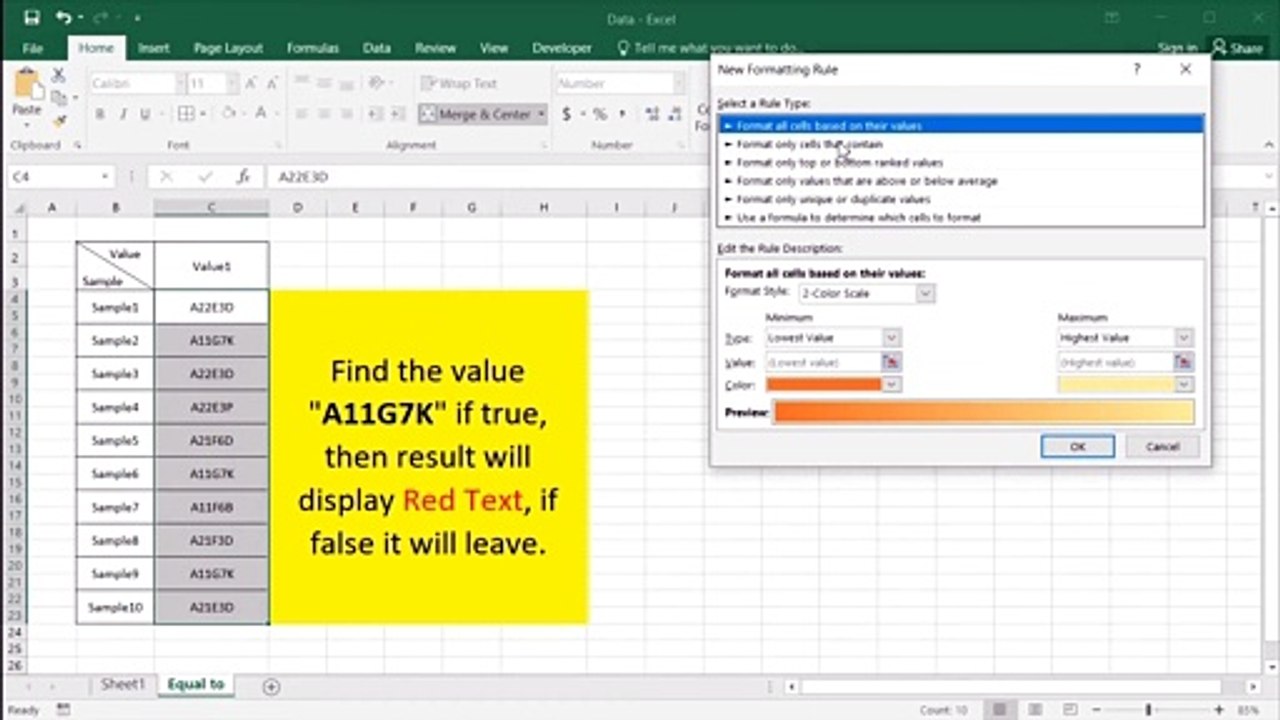Open the File menu

(32, 47)
